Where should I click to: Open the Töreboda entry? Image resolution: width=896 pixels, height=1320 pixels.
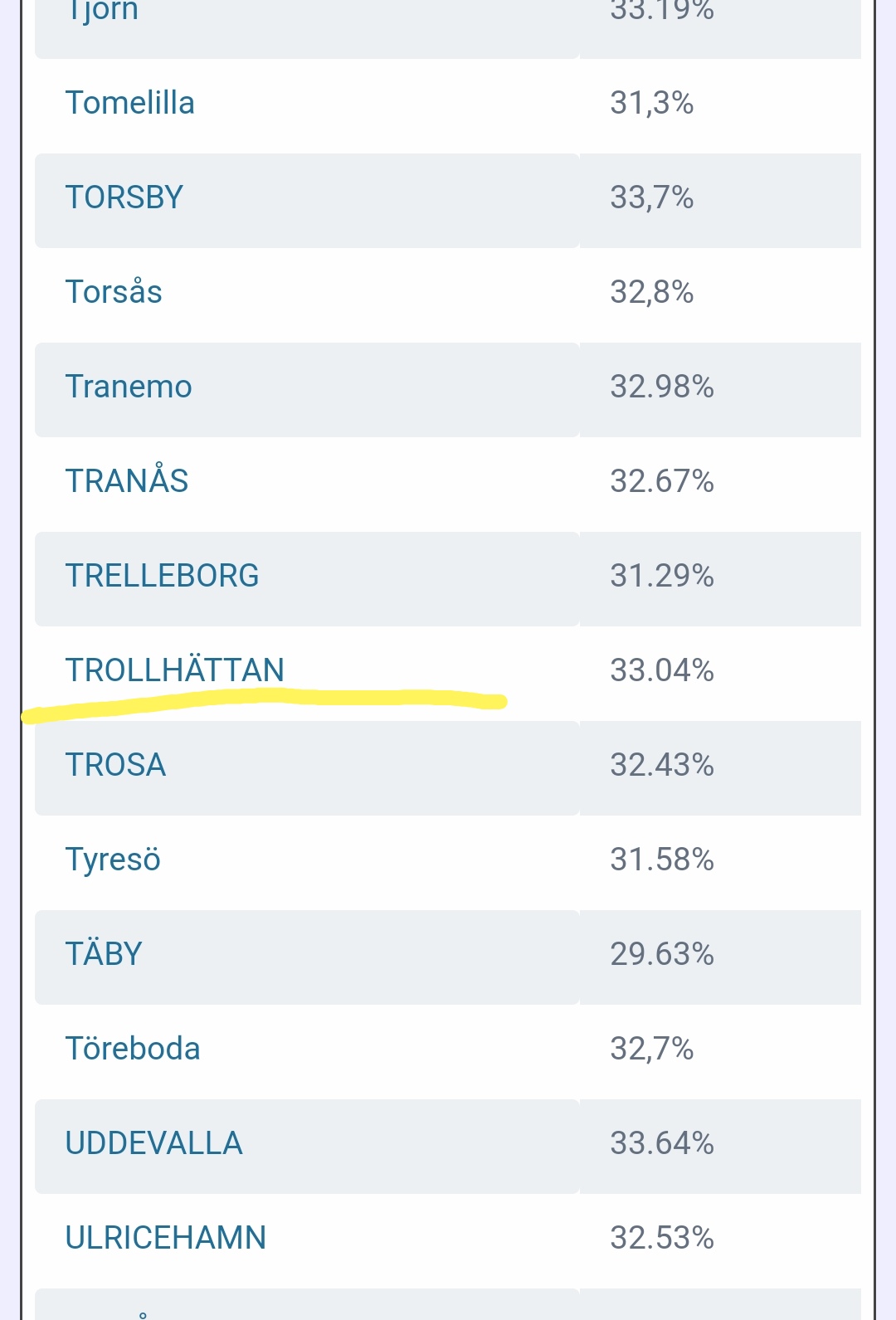(x=133, y=1049)
